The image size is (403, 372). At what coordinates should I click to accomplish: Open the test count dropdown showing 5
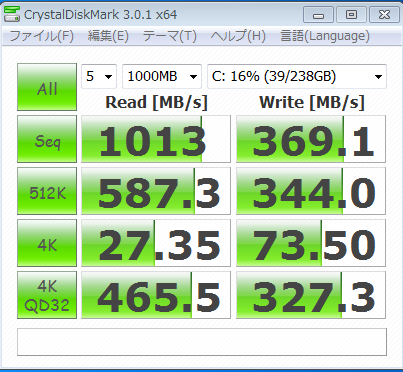tap(99, 76)
